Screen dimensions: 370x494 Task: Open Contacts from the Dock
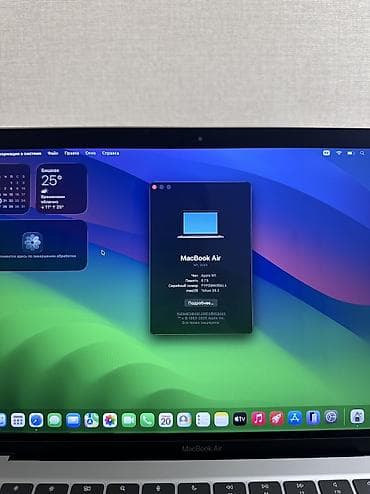184,420
